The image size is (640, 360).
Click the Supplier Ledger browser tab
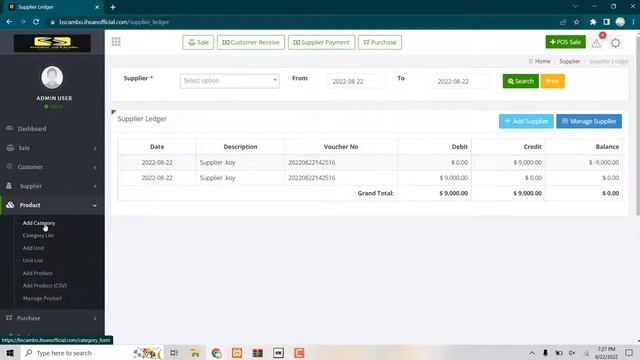point(54,7)
